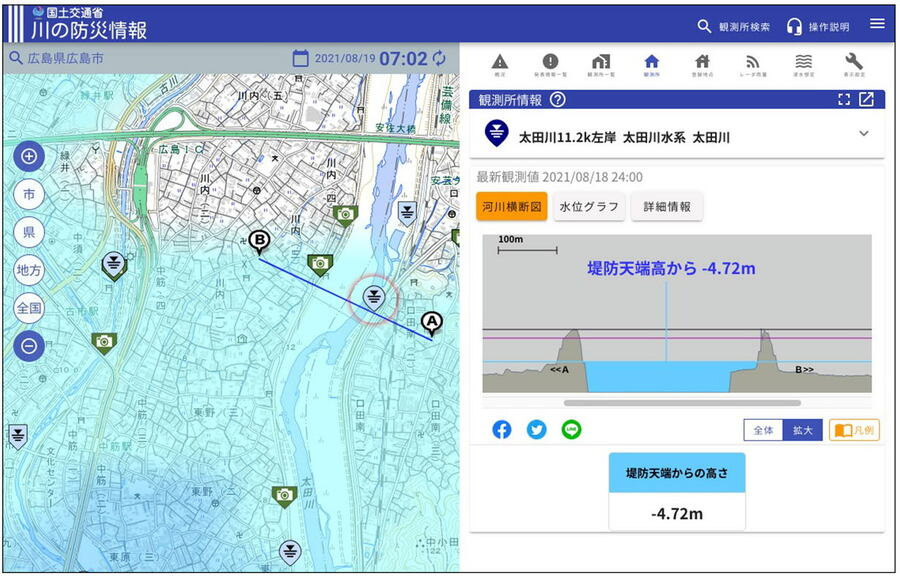The height and width of the screenshot is (576, 900).
Task: Open the date picker calendar 2021/08/19
Action: point(300,58)
